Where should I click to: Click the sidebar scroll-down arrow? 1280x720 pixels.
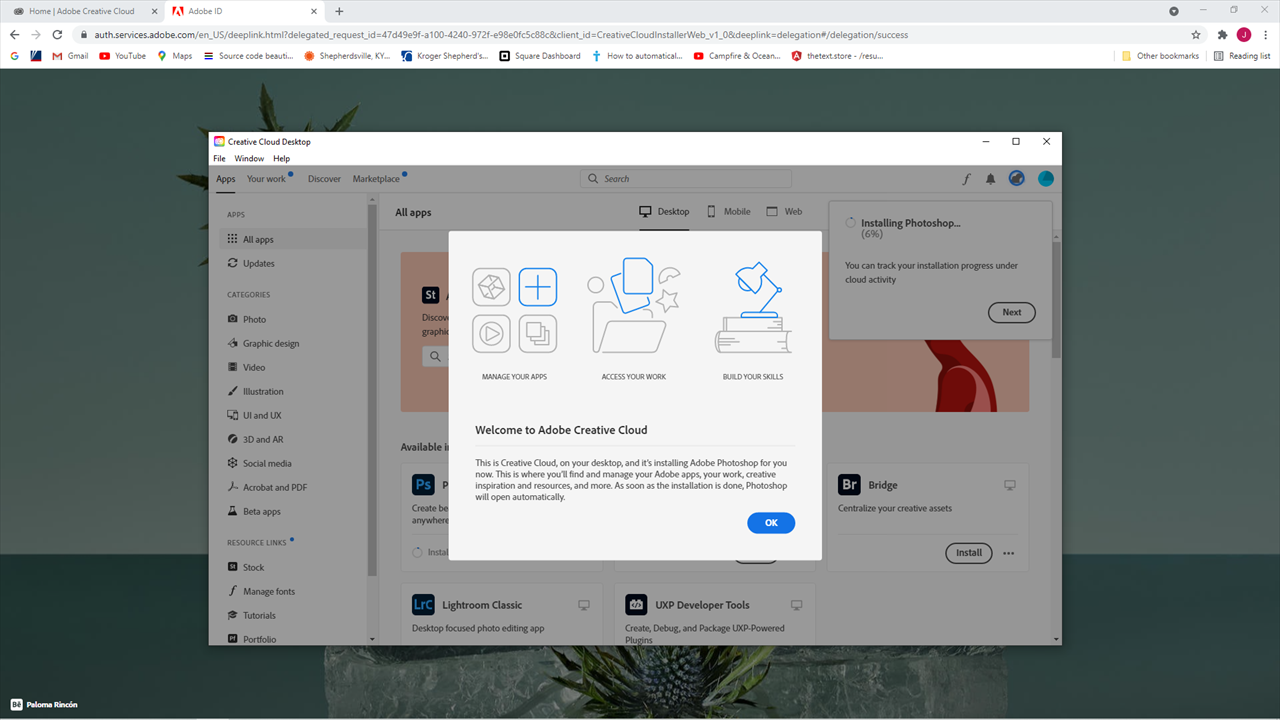pos(373,639)
